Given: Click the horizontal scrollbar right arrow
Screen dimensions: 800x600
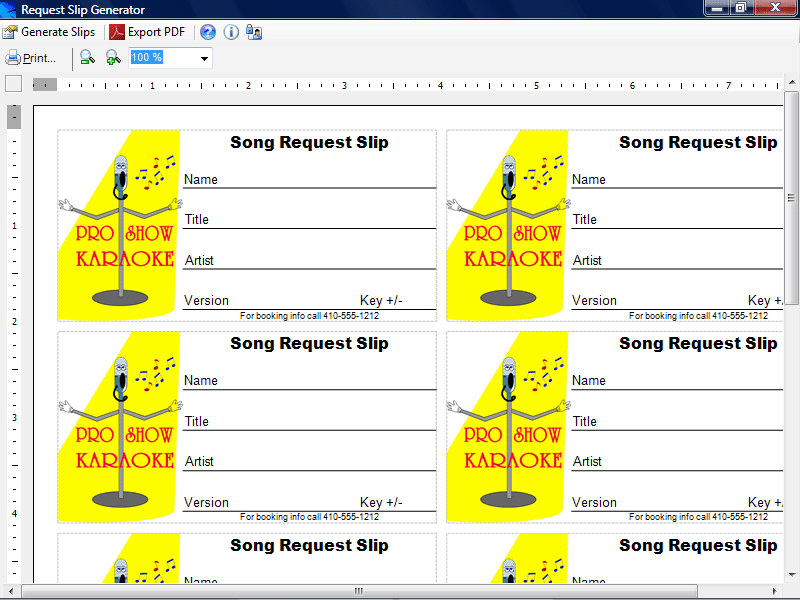Looking at the screenshot, I should click(775, 591).
